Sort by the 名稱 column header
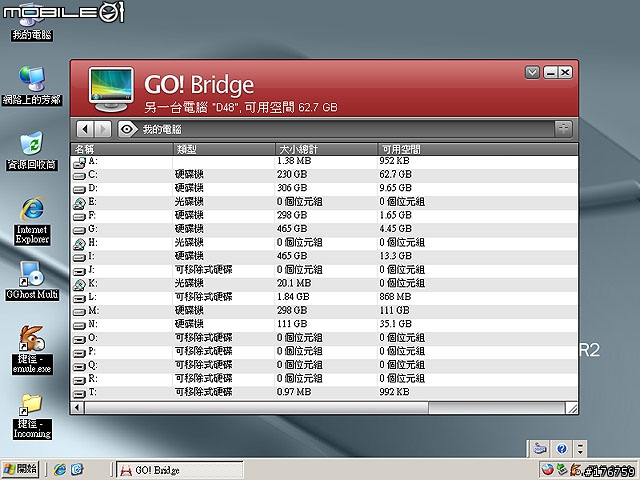Viewport: 640px width, 480px height. coord(122,149)
